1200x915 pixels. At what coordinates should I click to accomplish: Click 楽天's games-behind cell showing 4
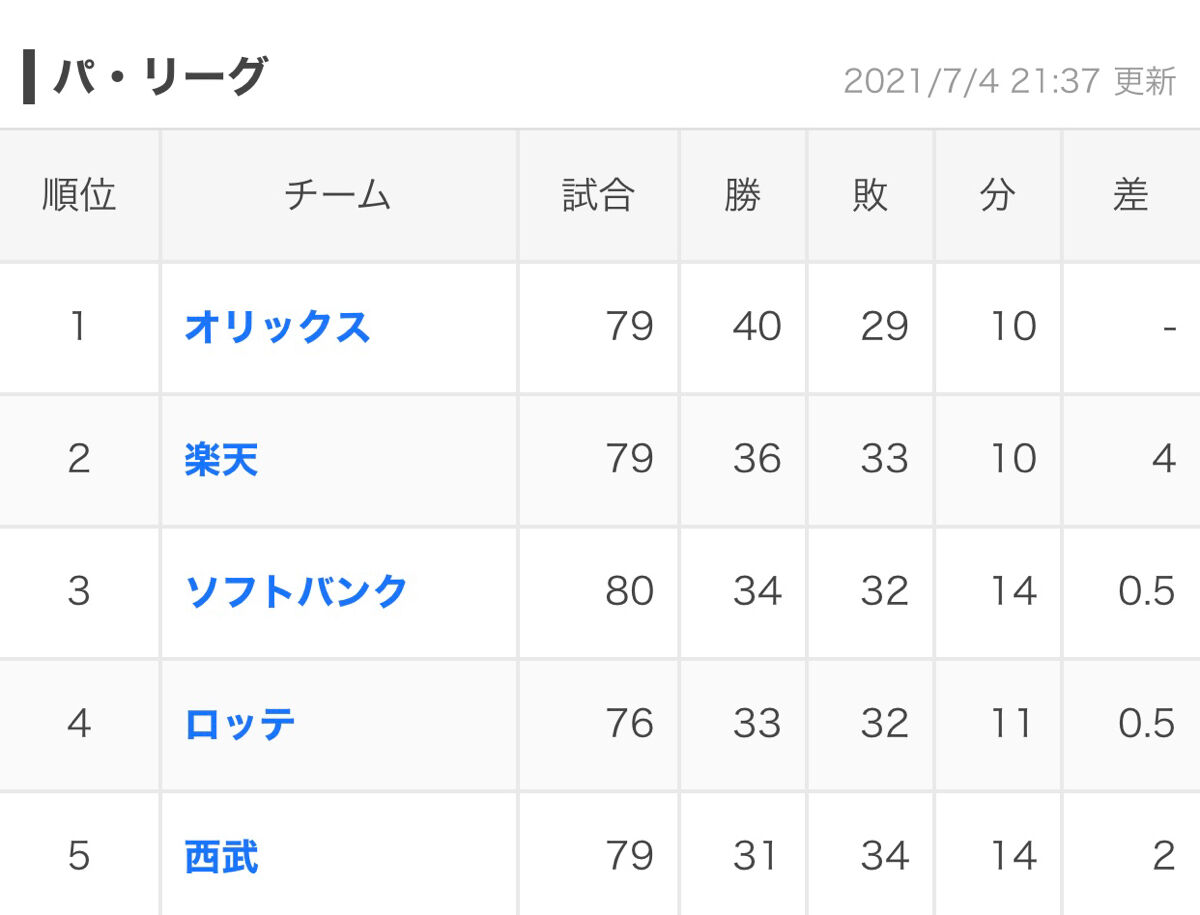[x=1162, y=459]
